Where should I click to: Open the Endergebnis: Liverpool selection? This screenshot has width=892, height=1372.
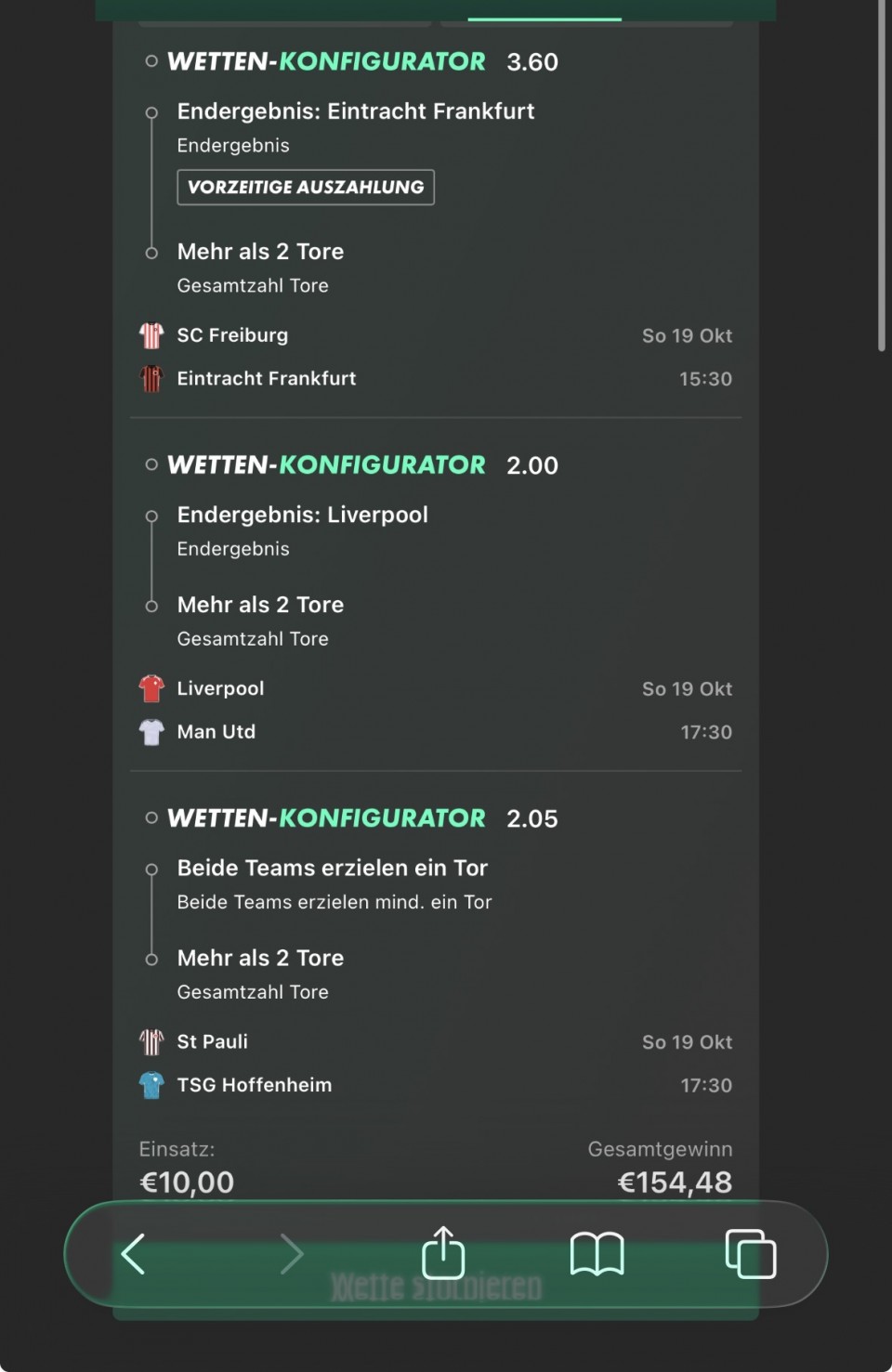(x=302, y=515)
